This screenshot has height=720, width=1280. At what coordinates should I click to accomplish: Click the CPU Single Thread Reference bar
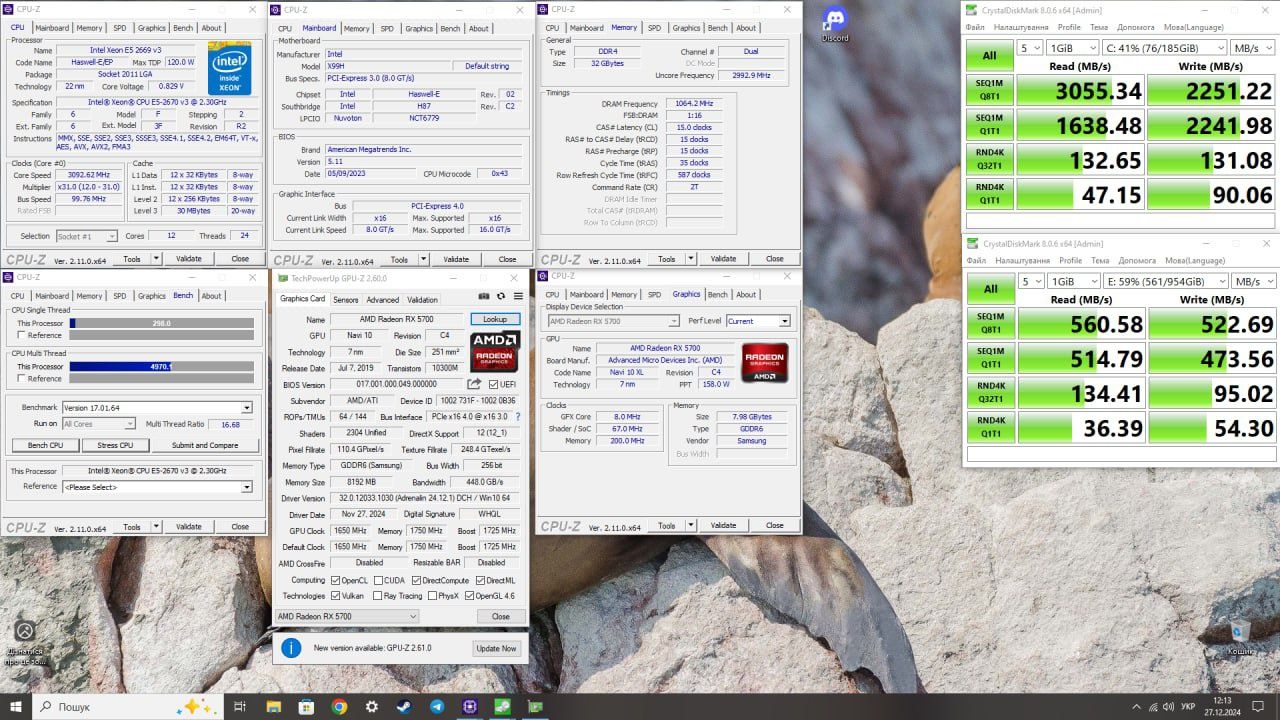[x=161, y=335]
